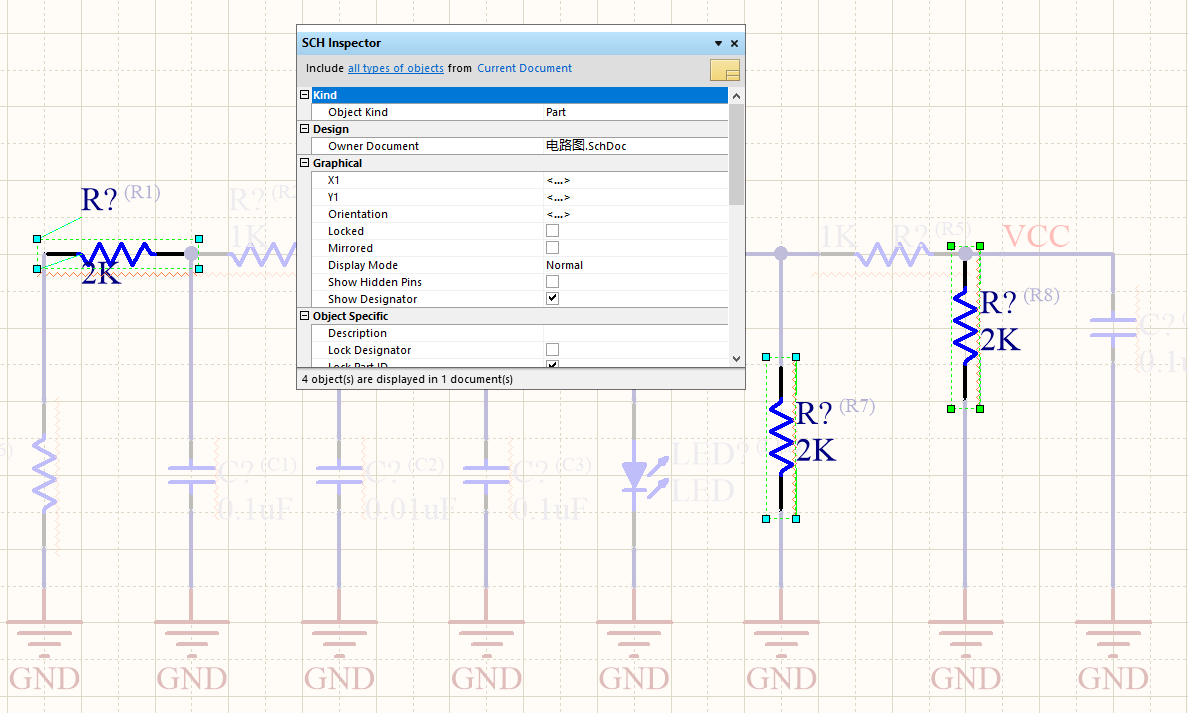Click the dimmed C2 capacitor symbol
Image resolution: width=1188 pixels, height=713 pixels.
(339, 475)
